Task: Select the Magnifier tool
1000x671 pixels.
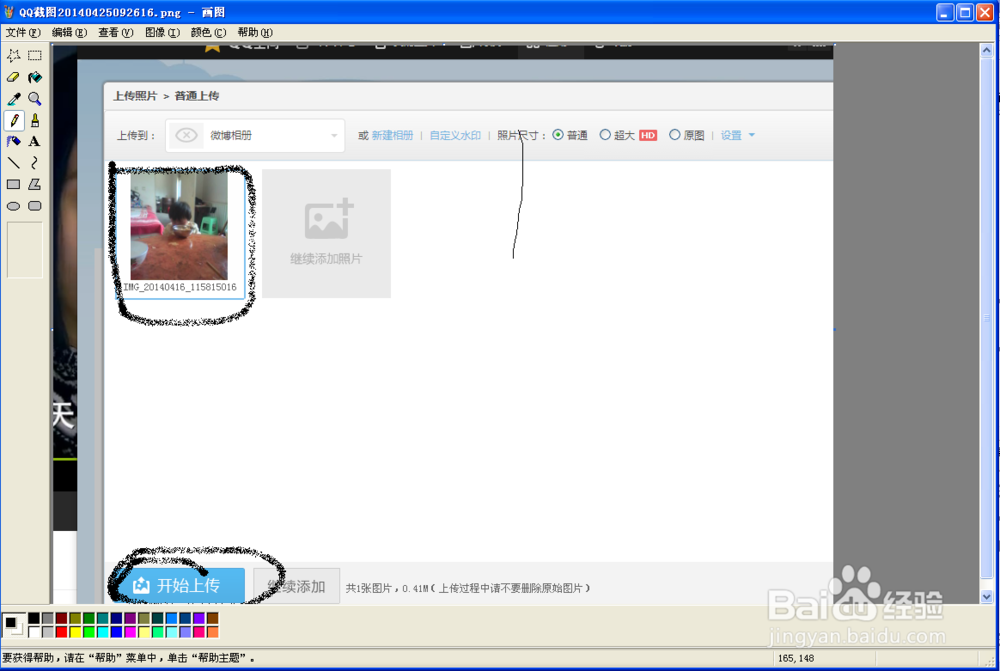Action: pos(34,99)
